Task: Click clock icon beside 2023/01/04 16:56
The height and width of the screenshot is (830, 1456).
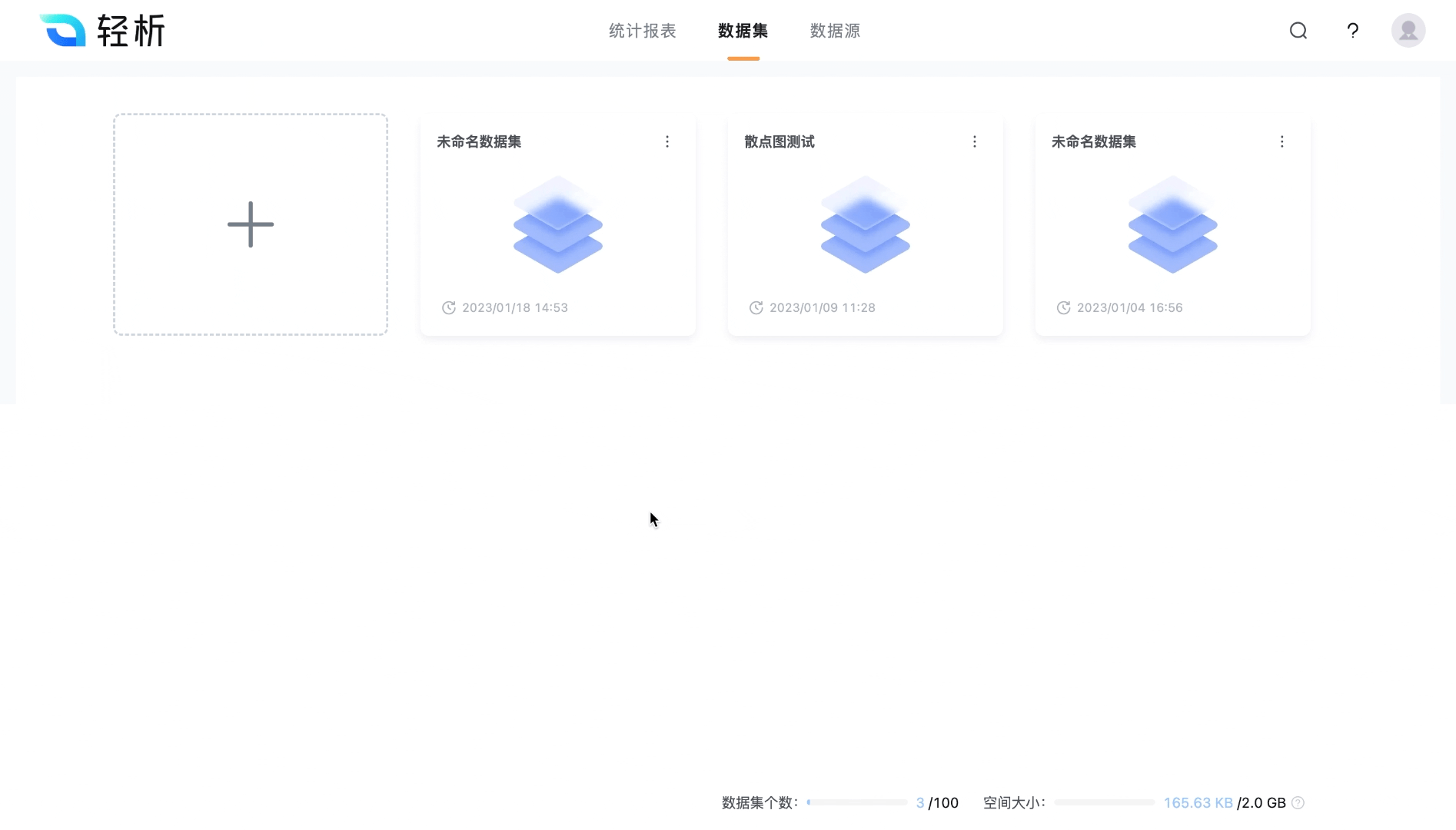Action: (1063, 307)
